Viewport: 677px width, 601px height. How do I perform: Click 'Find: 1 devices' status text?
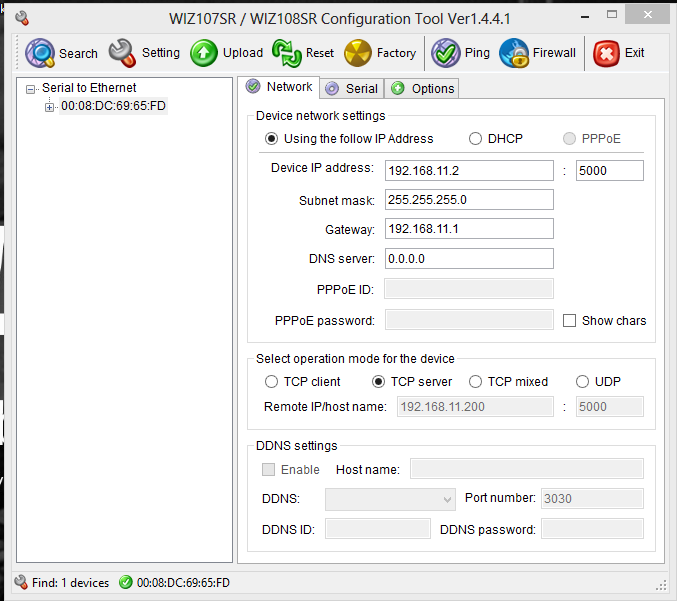pos(70,583)
